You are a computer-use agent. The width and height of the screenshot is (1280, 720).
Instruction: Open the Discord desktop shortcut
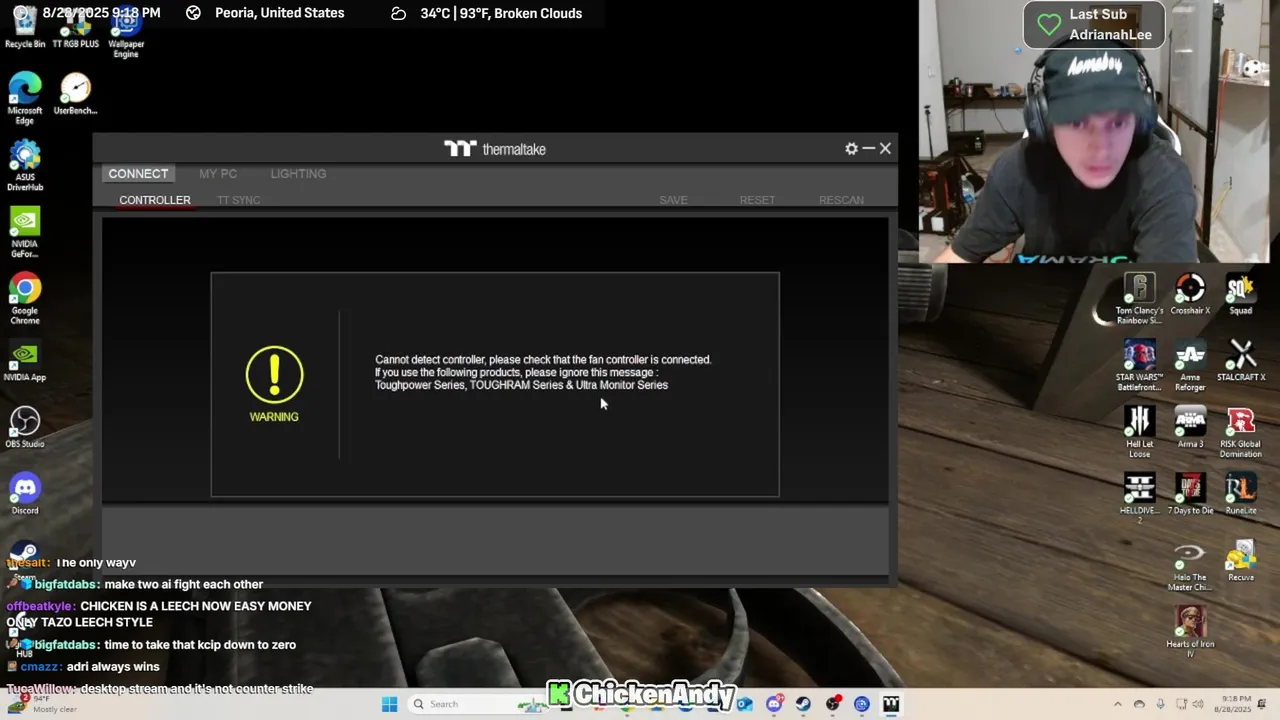25,495
